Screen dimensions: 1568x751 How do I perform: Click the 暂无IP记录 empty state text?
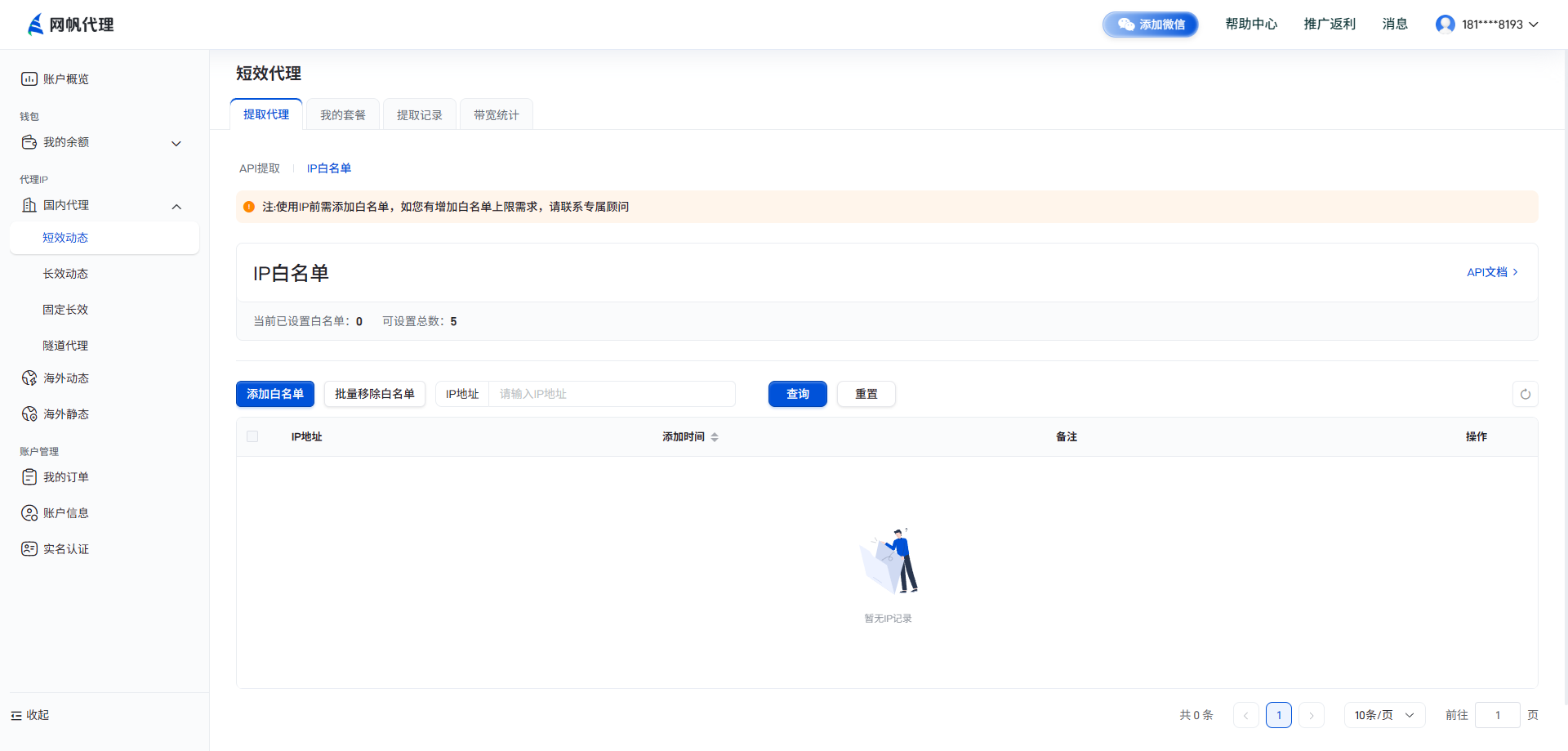(x=888, y=619)
